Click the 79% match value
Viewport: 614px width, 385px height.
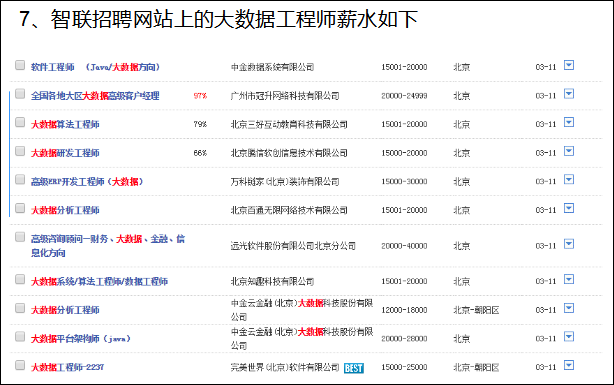click(200, 124)
